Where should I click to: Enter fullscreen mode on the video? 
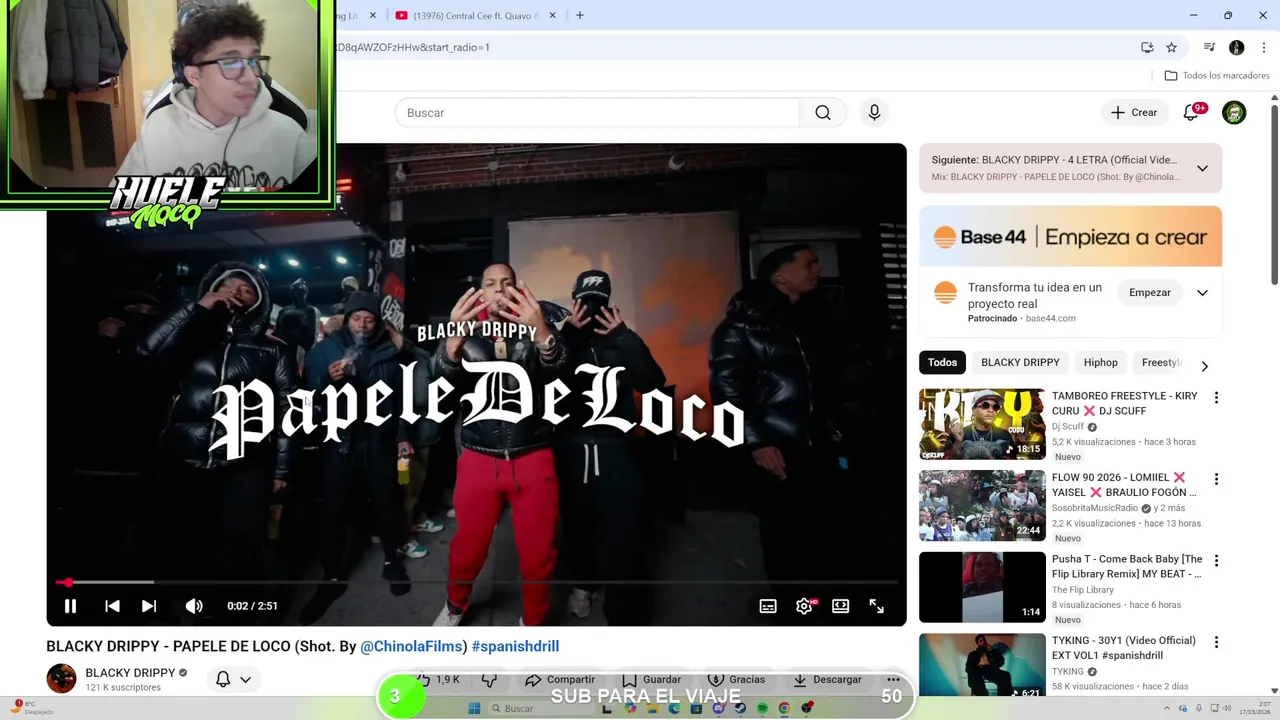pos(876,606)
